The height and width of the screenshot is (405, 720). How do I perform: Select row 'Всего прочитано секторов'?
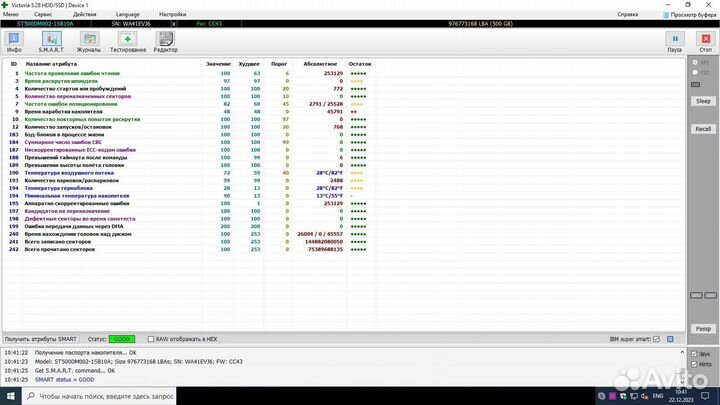(x=189, y=249)
